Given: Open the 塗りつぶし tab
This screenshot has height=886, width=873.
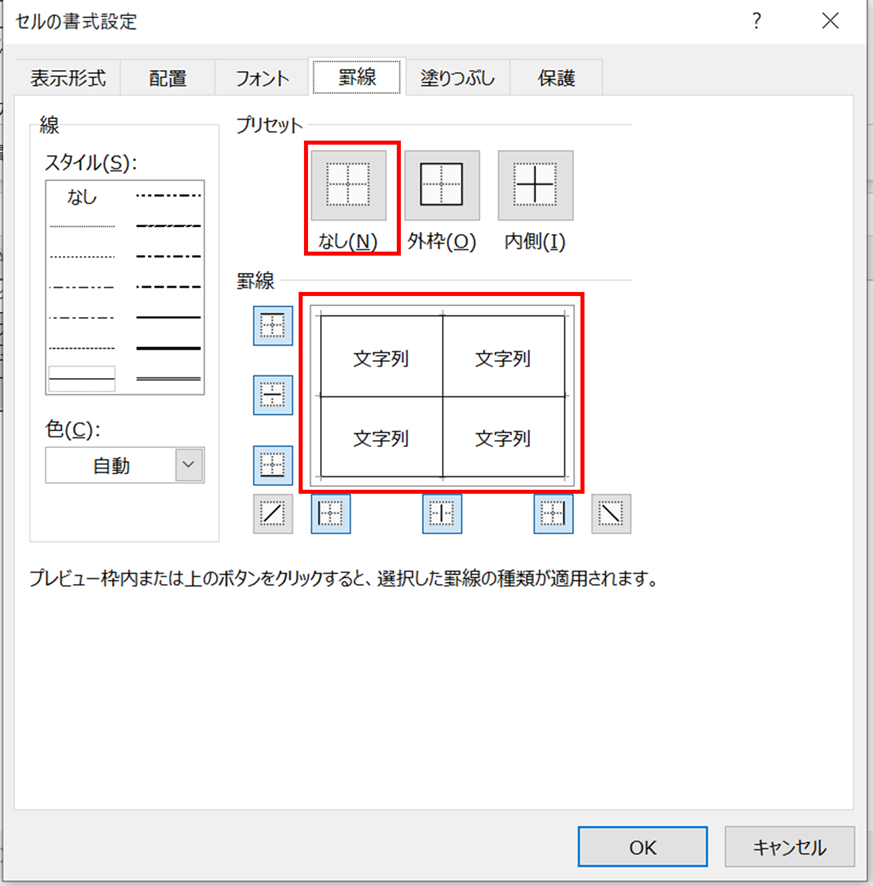Looking at the screenshot, I should coord(457,78).
